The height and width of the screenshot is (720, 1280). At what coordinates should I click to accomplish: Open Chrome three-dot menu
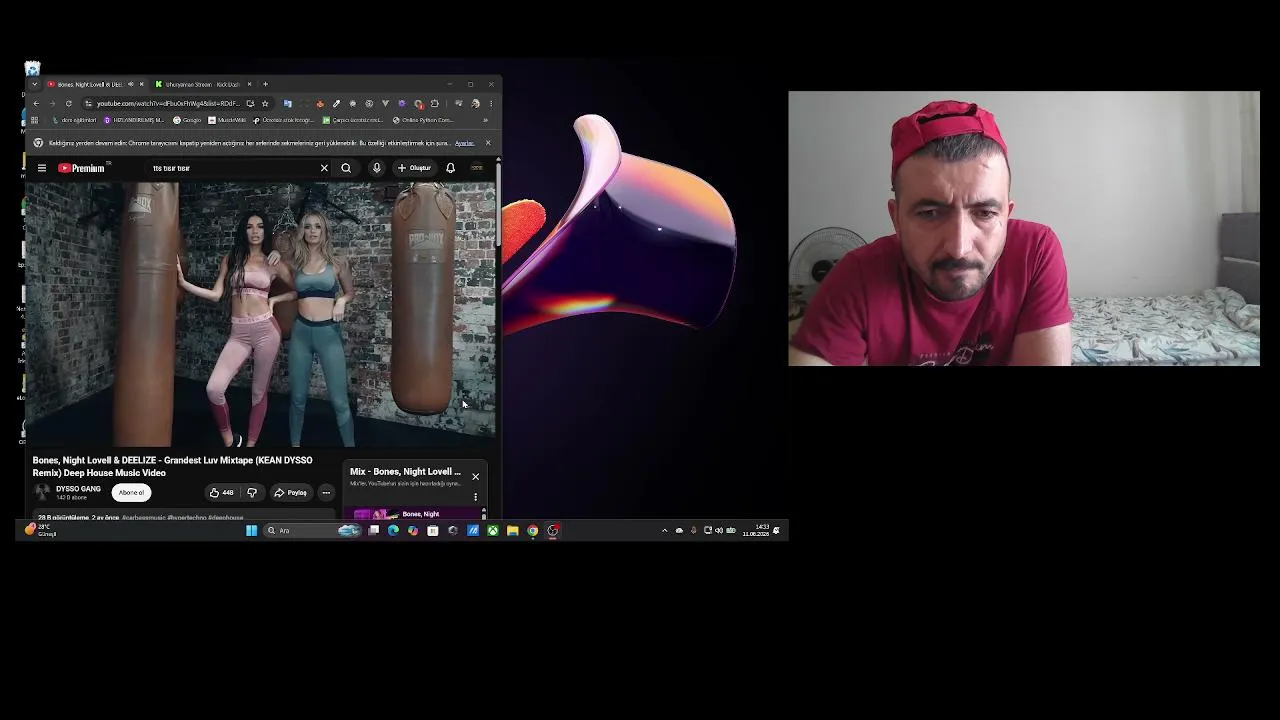coord(491,103)
